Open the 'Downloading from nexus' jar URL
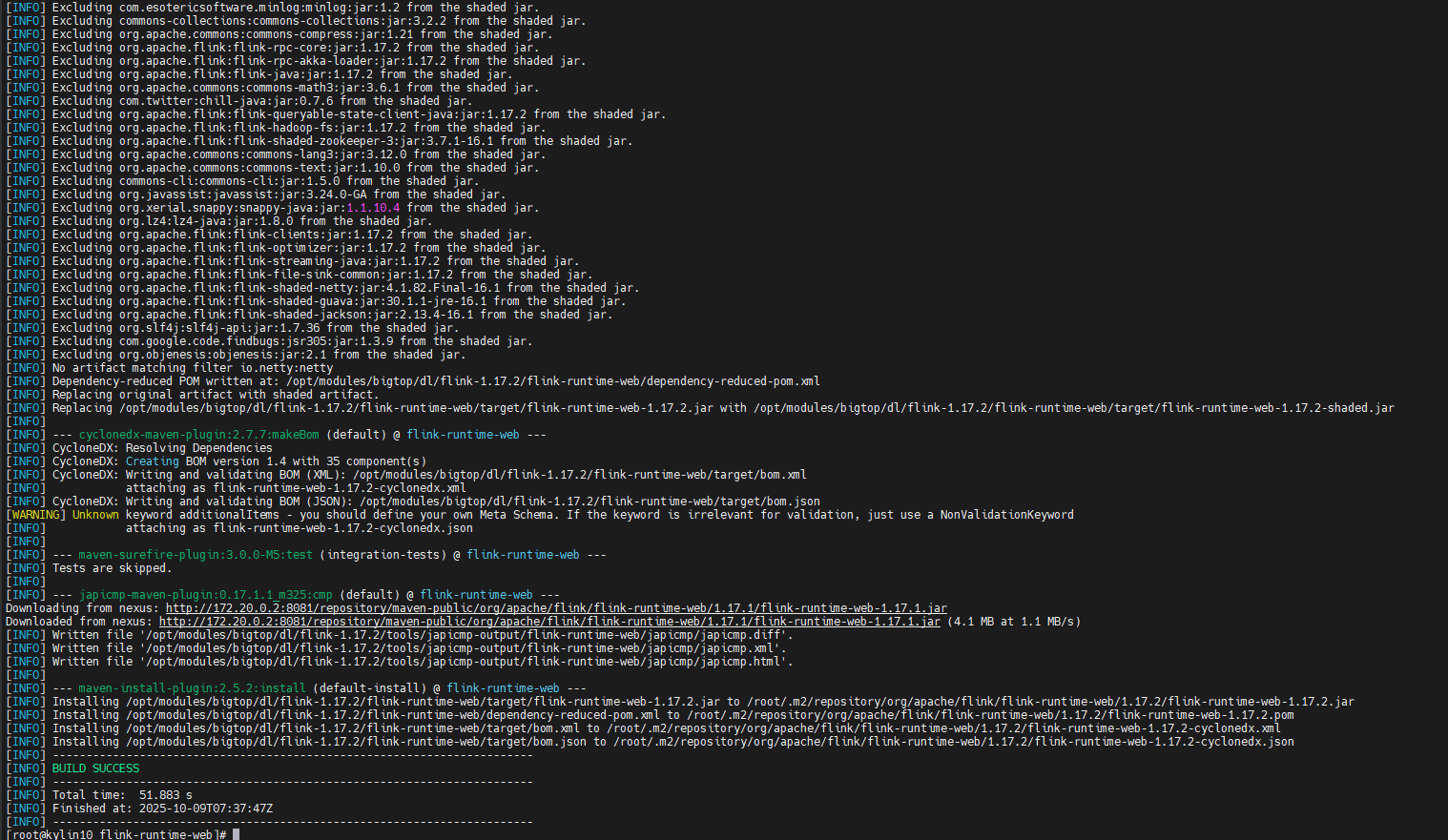Screen dimensions: 1448x840 click(556, 608)
